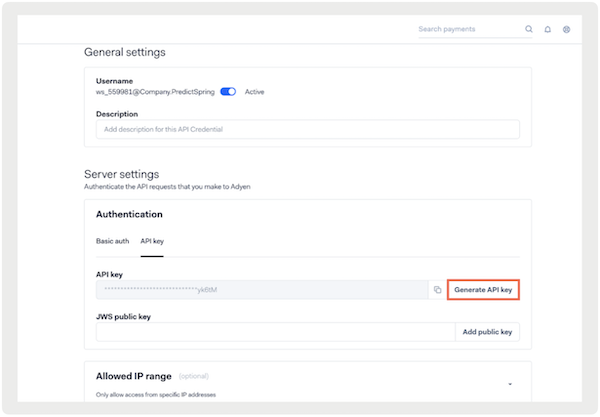Click the Authentication section title
The height and width of the screenshot is (417, 600).
129,214
